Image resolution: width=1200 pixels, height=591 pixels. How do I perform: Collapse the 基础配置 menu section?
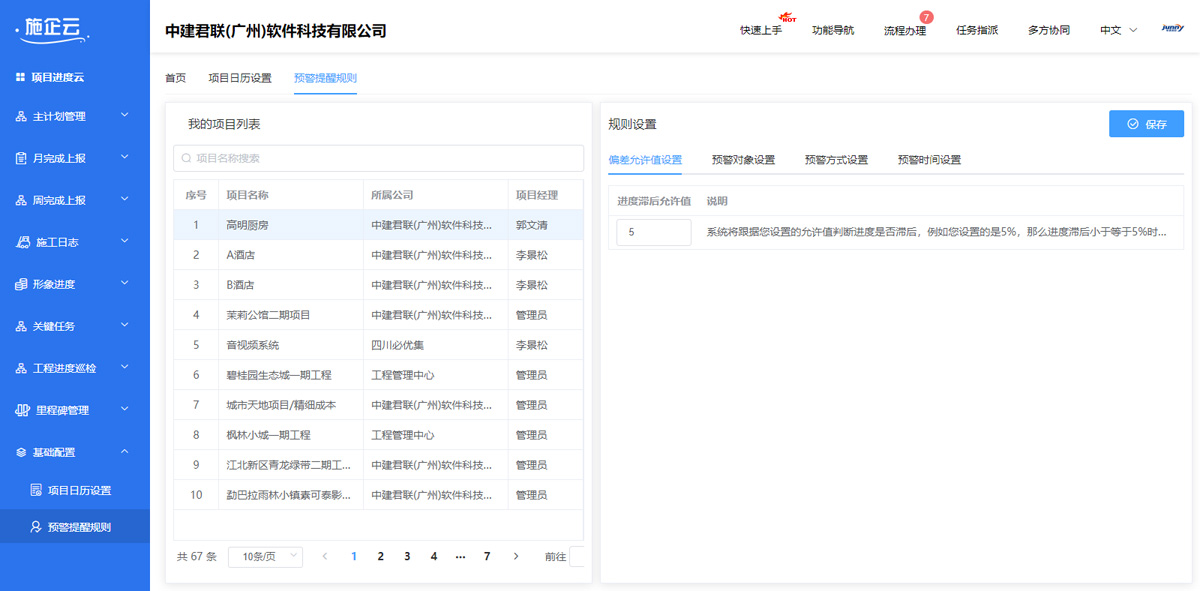click(125, 452)
